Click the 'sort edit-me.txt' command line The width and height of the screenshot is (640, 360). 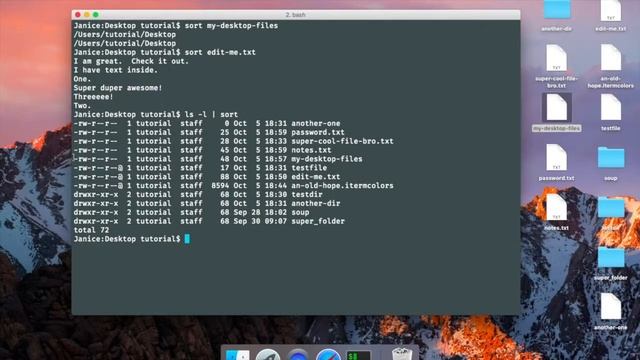point(164,52)
